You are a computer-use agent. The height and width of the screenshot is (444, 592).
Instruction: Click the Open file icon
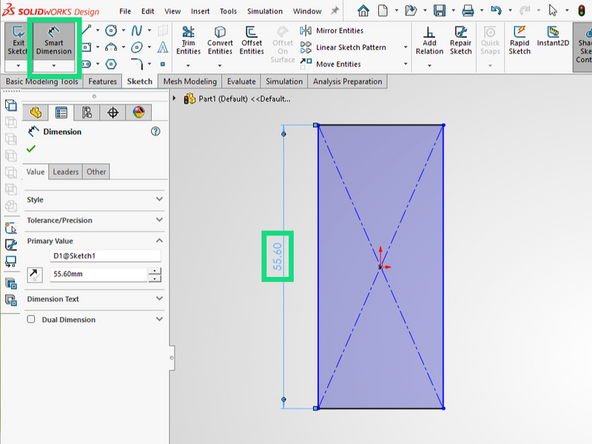click(411, 11)
